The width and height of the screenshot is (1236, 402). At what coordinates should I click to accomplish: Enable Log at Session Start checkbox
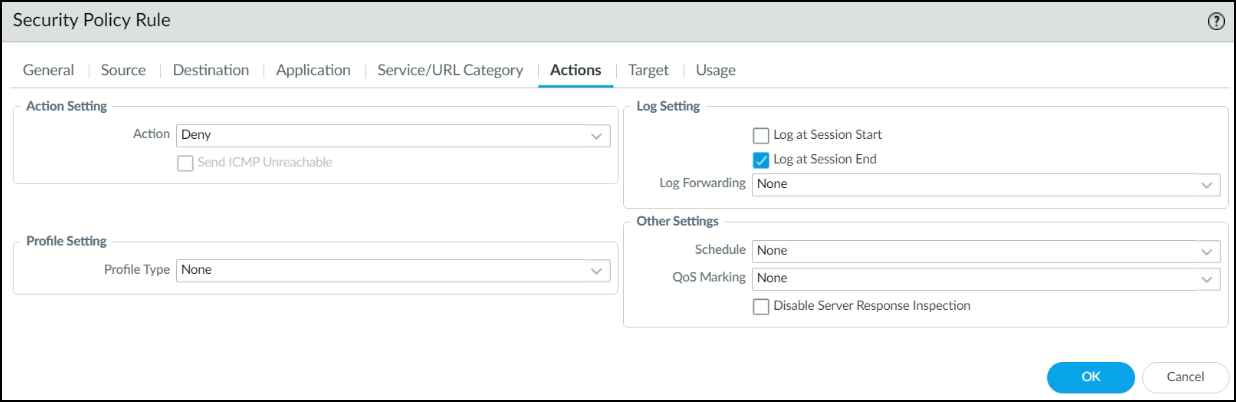click(761, 135)
